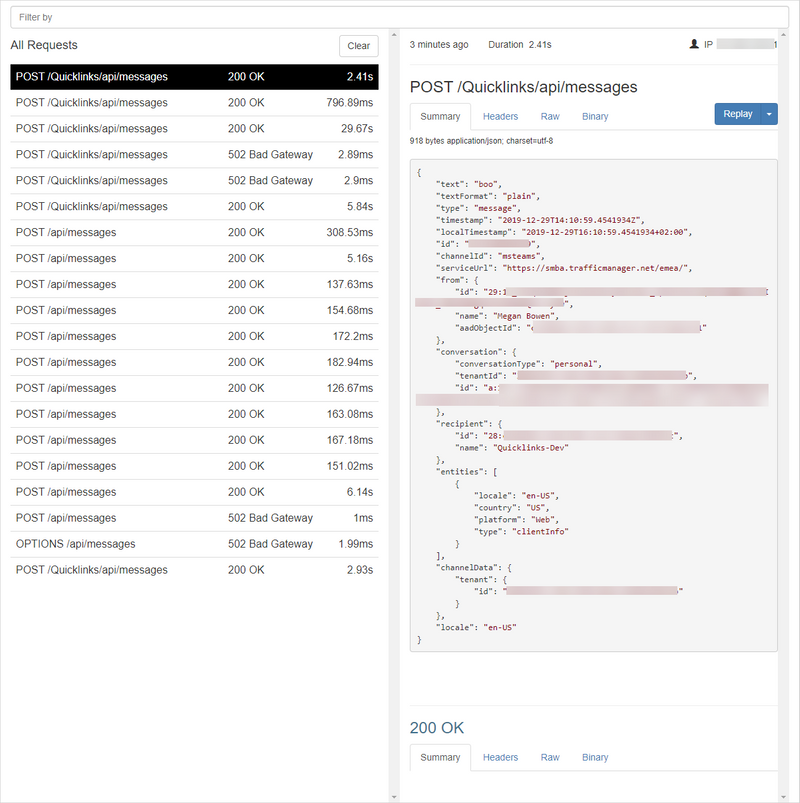Click the selected 2.41s Quicklinks request
The width and height of the screenshot is (800, 803).
click(194, 77)
